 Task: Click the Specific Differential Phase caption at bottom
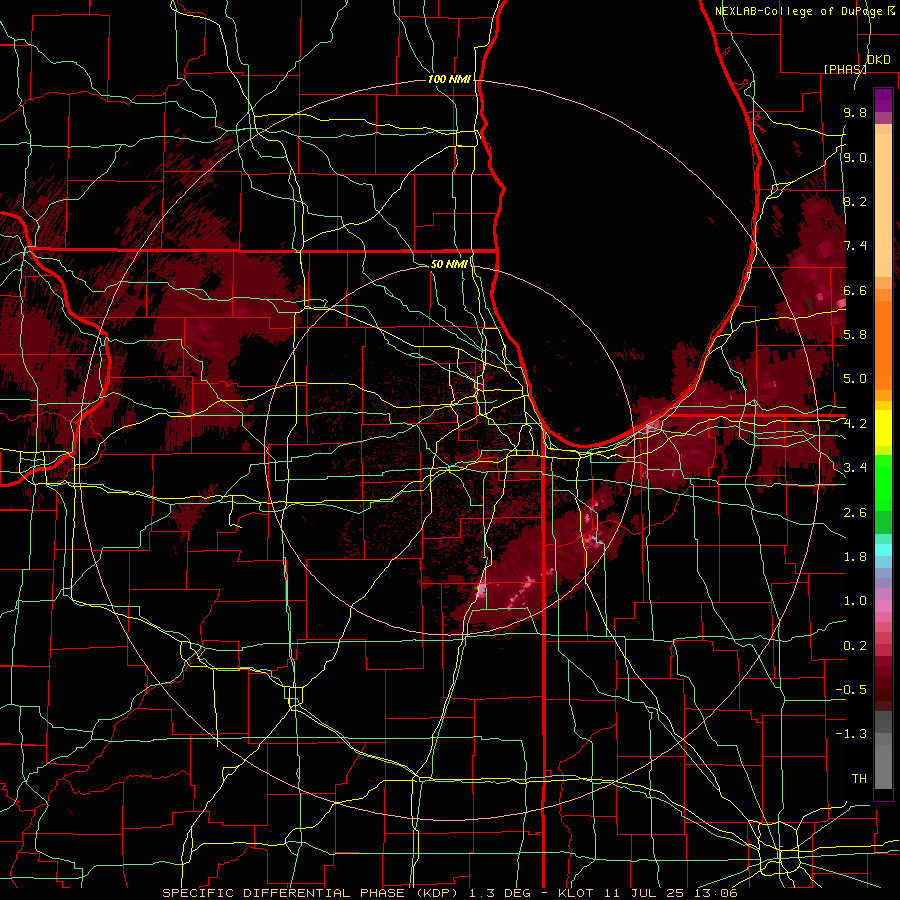click(450, 893)
